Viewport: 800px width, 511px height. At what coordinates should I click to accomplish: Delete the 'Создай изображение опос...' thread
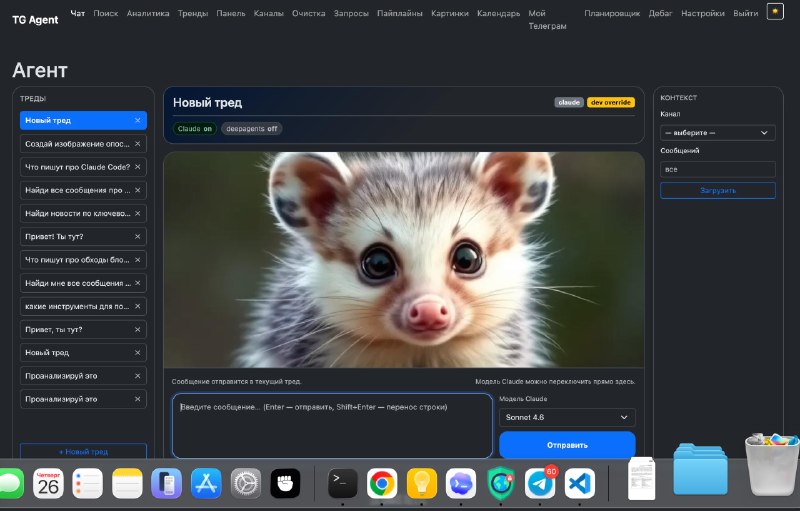coord(137,144)
